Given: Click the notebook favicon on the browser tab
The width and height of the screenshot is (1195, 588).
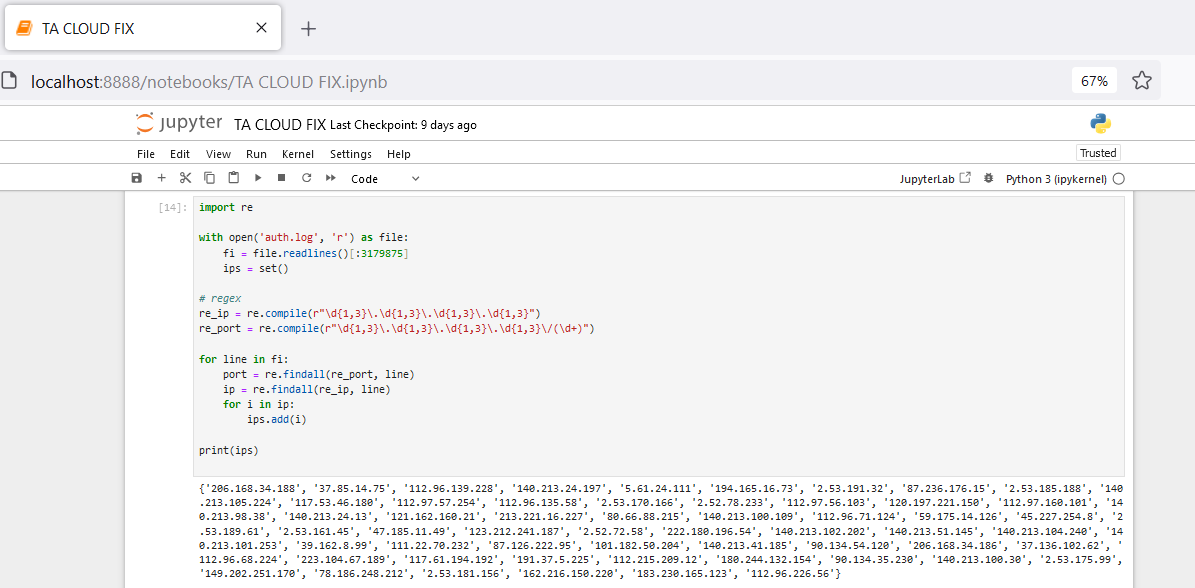Looking at the screenshot, I should tap(24, 28).
